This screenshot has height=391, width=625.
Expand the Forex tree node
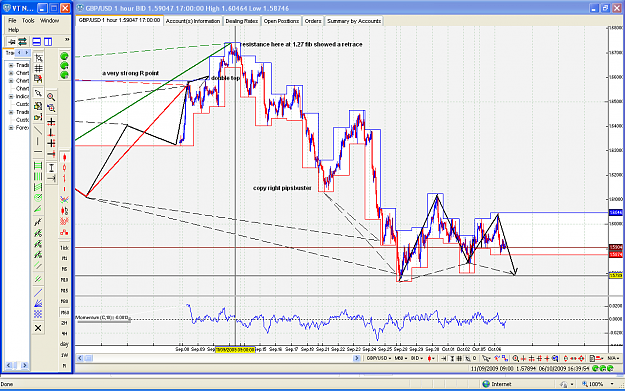(x=11, y=128)
